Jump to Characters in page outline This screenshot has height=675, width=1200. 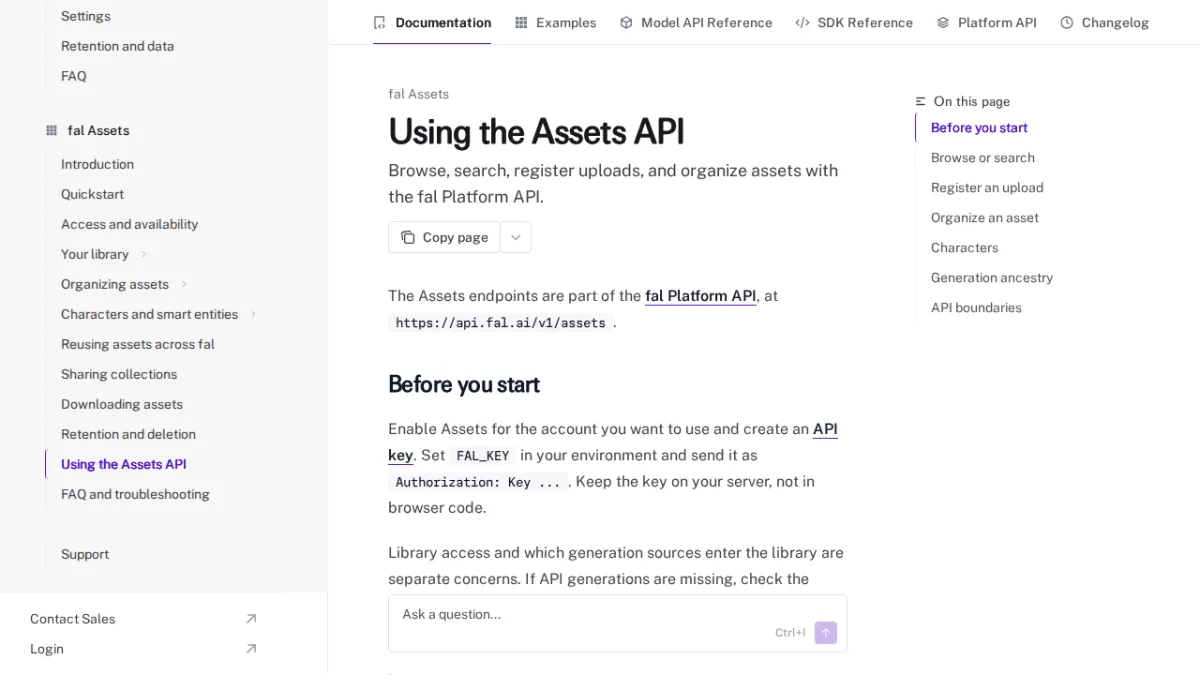[x=965, y=248]
